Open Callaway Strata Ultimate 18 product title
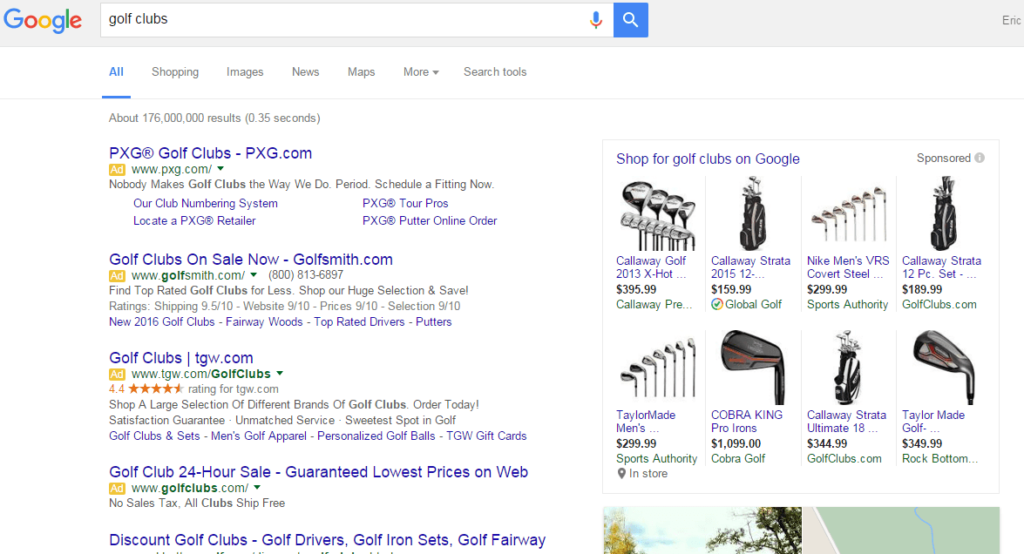1024x554 pixels. coord(846,421)
